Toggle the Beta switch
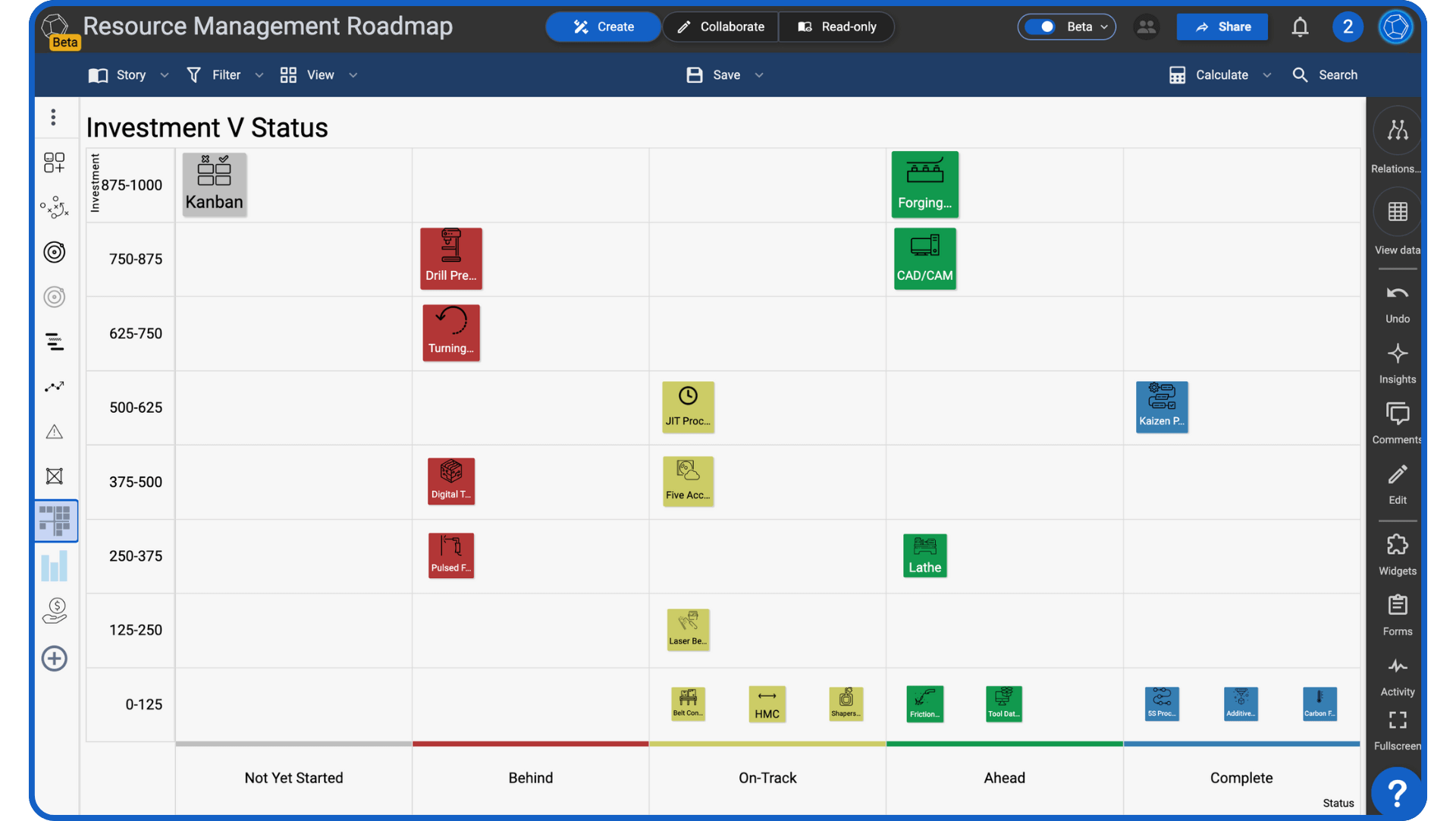Image resolution: width=1456 pixels, height=821 pixels. coord(1040,27)
